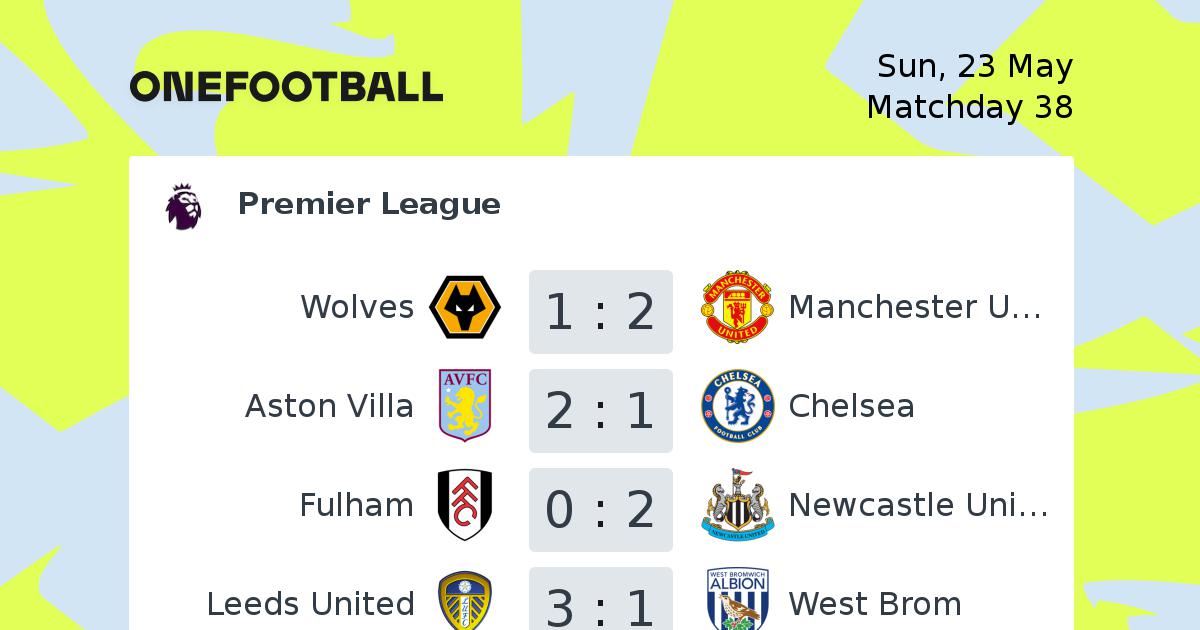The width and height of the screenshot is (1200, 630).
Task: Open the Aston Villa 2 : 1 score
Action: pyautogui.click(x=601, y=410)
